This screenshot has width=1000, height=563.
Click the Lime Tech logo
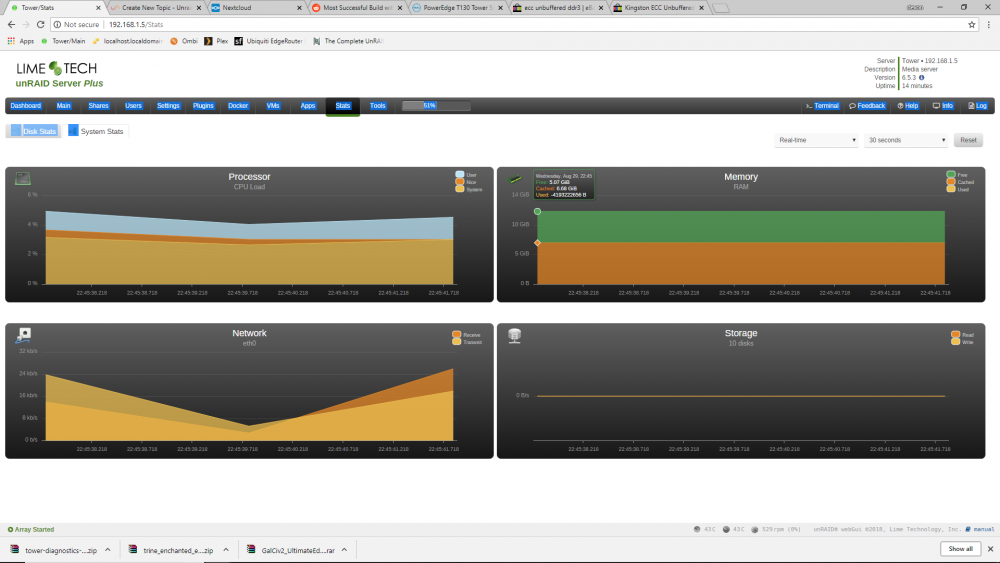(57, 68)
